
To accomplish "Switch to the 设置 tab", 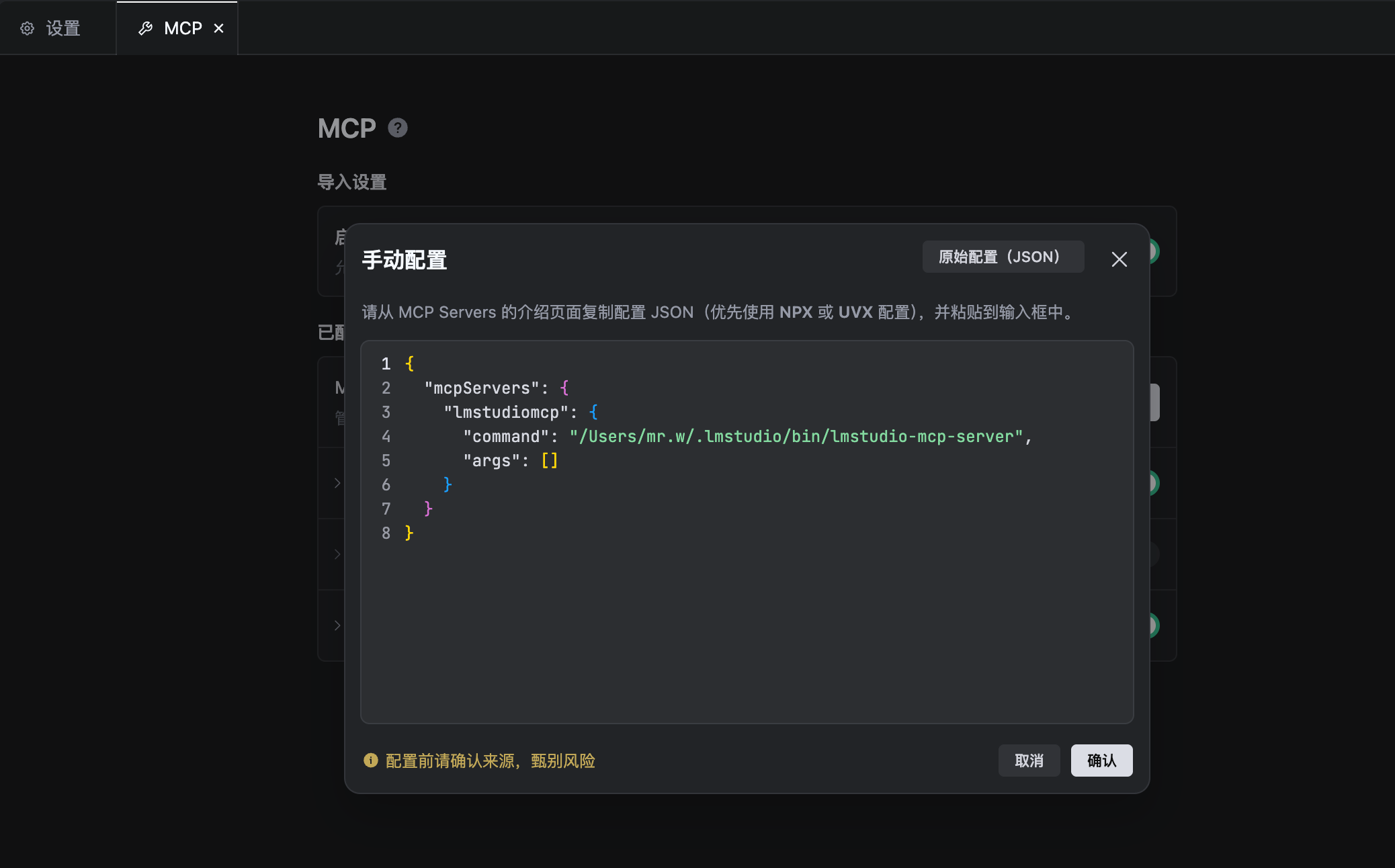I will pos(62,28).
